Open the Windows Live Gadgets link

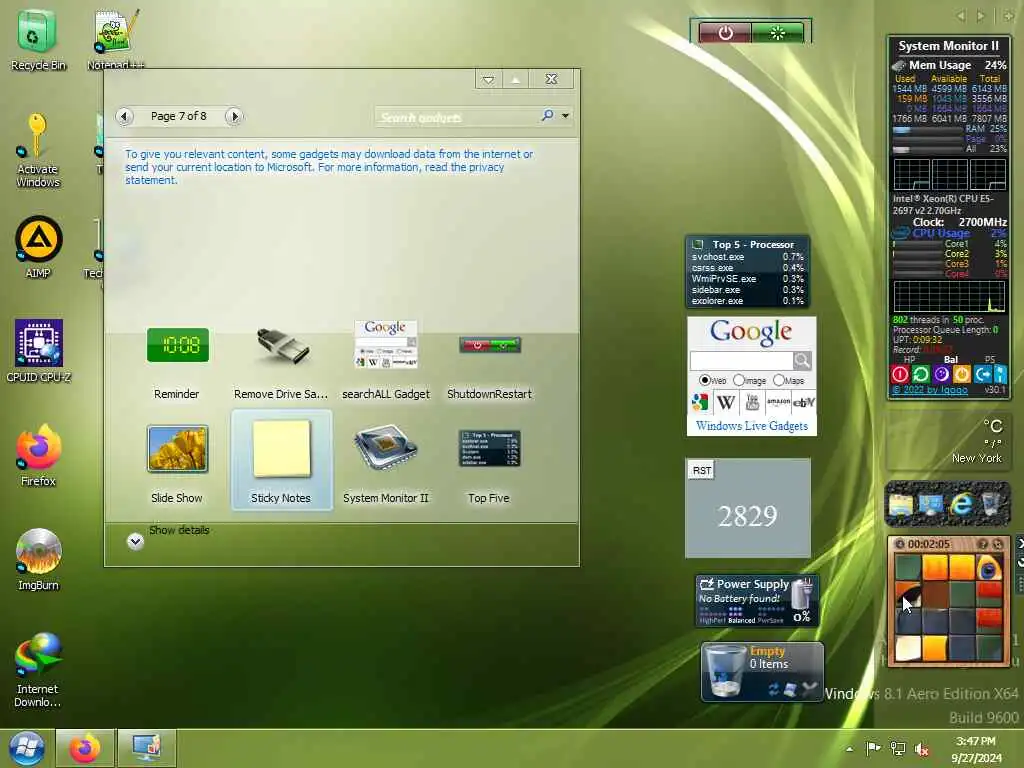[x=752, y=426]
